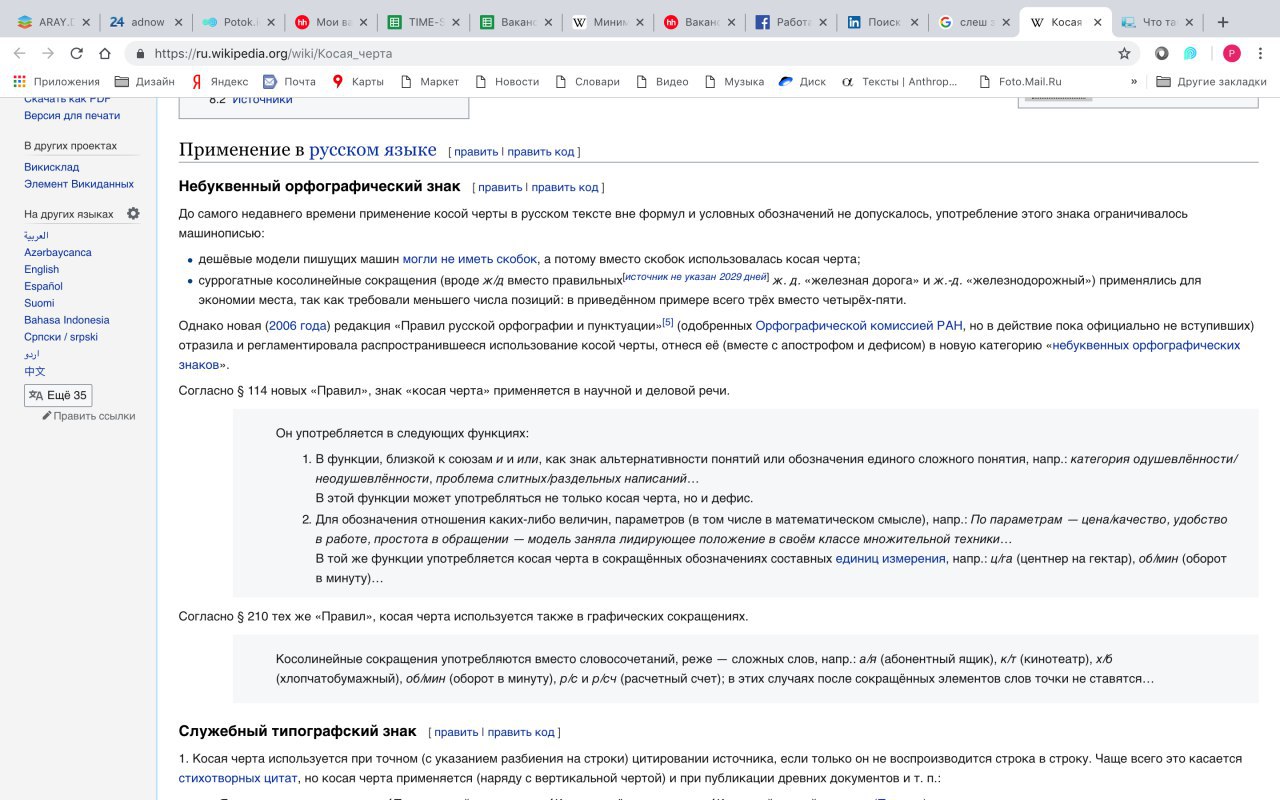Open the Дизайн bookmarks folder
This screenshot has width=1280, height=800.
point(145,81)
